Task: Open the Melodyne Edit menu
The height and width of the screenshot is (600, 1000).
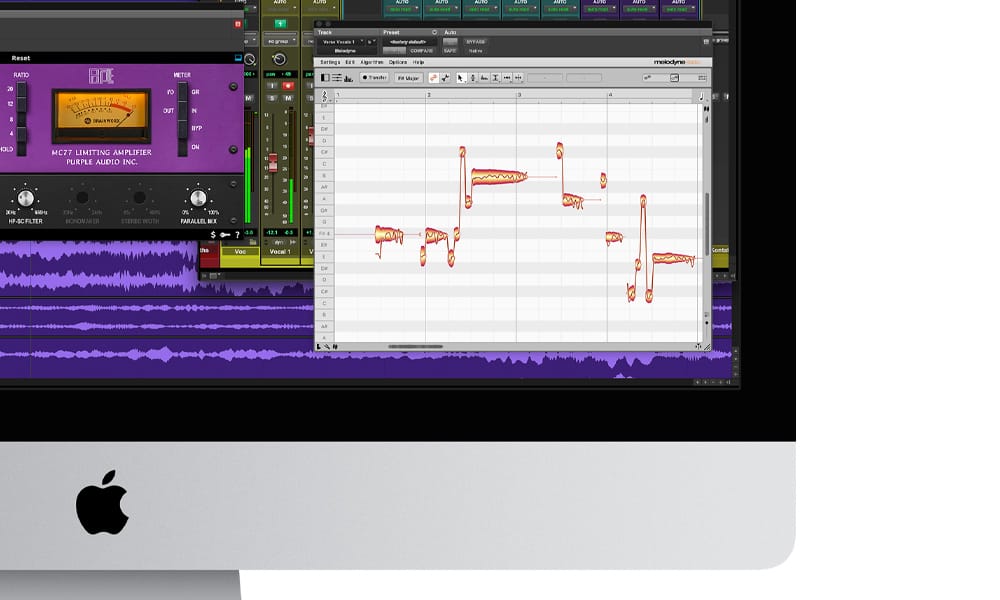Action: tap(349, 62)
